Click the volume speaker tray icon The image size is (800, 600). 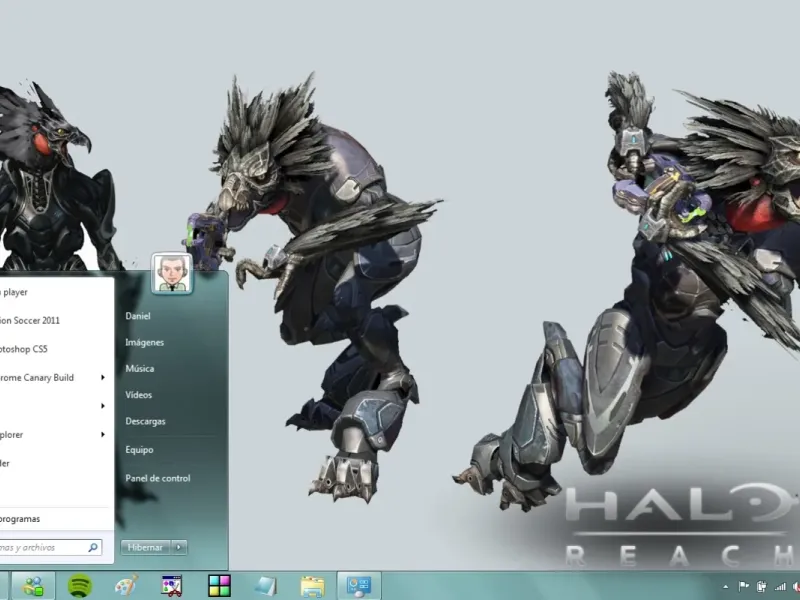(x=796, y=586)
